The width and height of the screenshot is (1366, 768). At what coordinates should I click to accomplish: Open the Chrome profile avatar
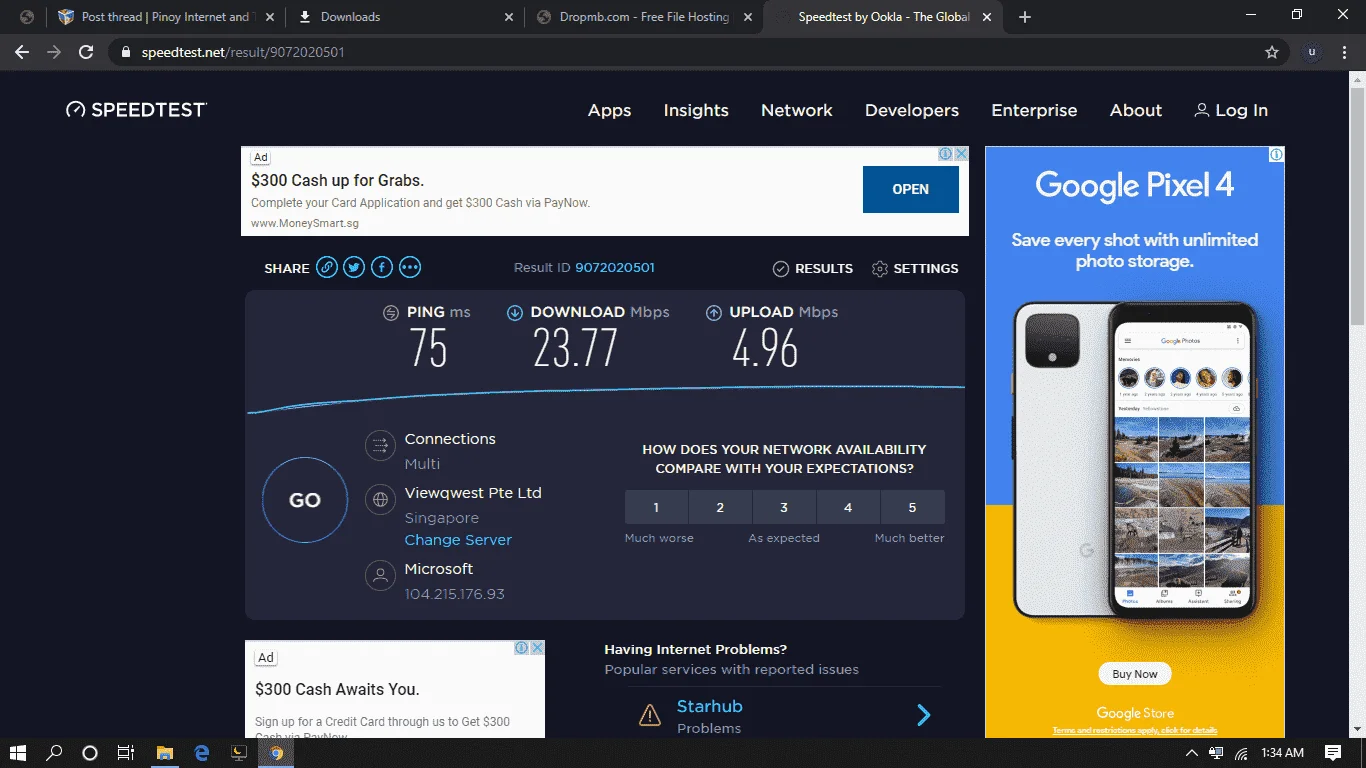(1312, 52)
